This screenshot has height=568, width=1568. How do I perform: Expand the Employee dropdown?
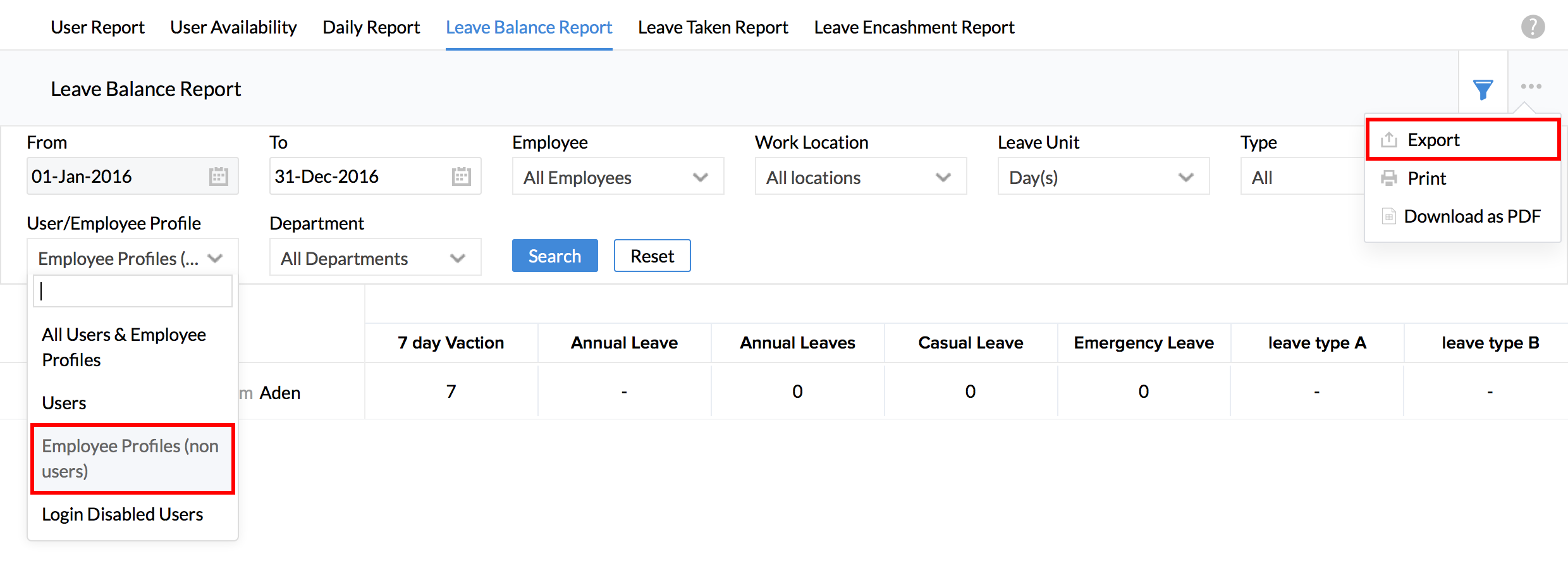617,177
